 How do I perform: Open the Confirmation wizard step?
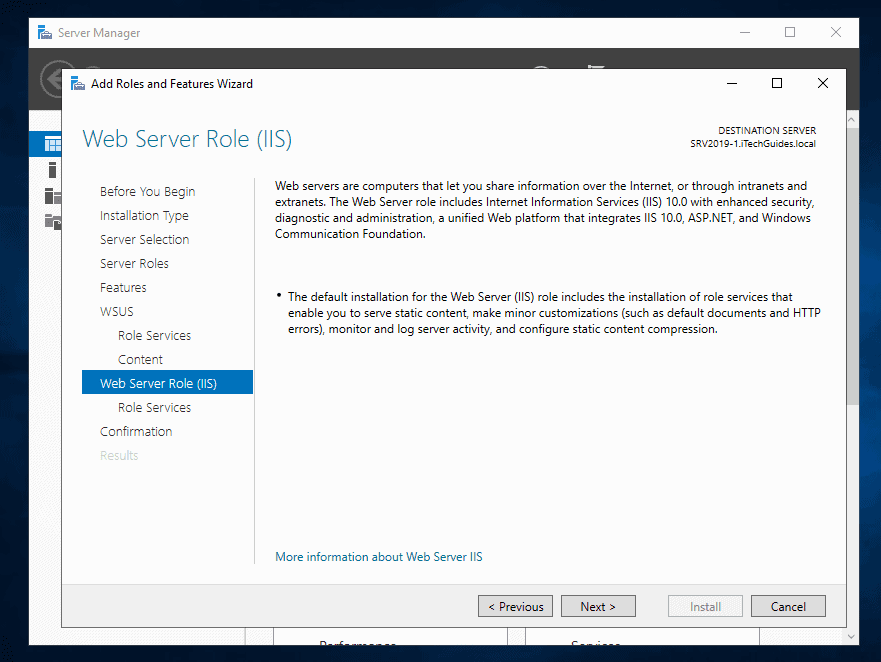click(136, 431)
